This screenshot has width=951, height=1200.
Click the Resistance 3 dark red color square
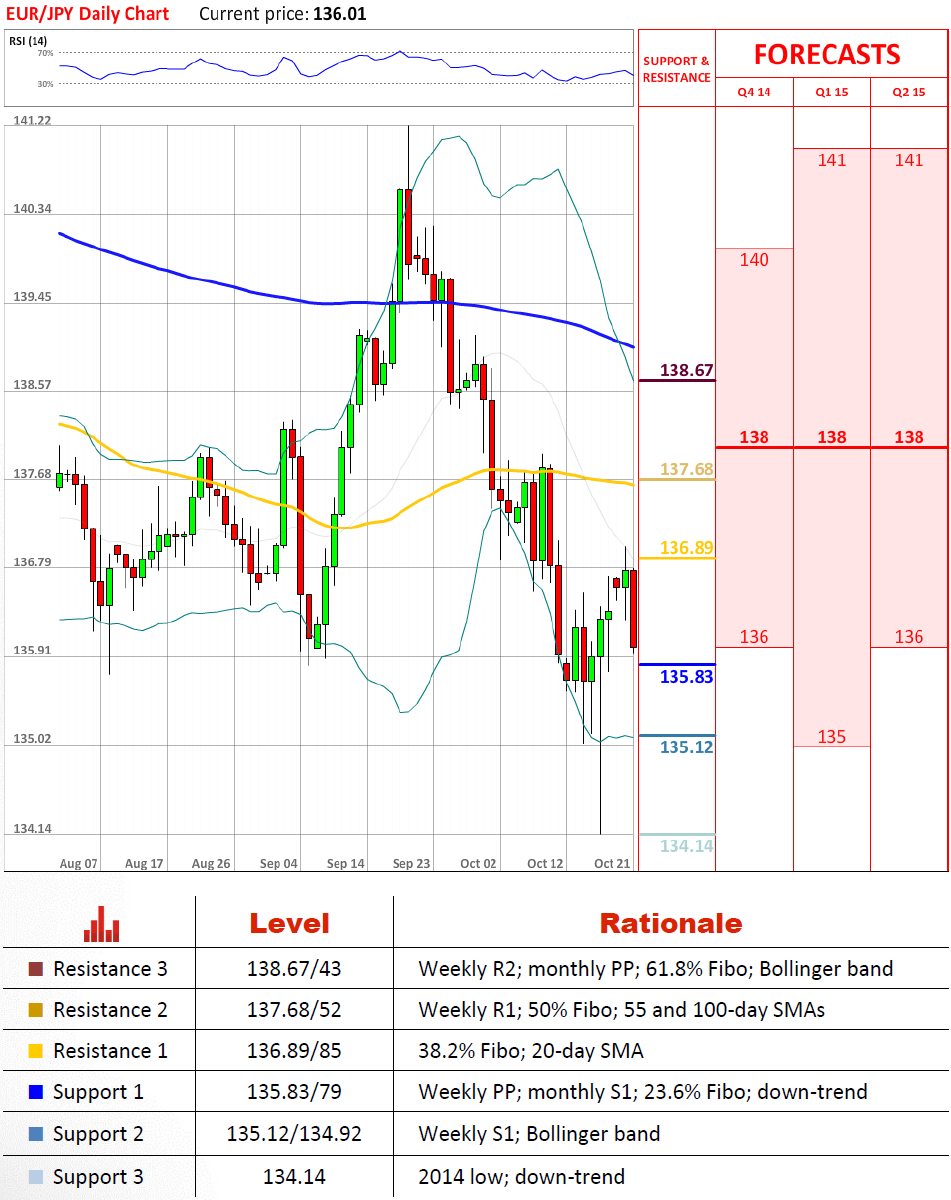(35, 969)
